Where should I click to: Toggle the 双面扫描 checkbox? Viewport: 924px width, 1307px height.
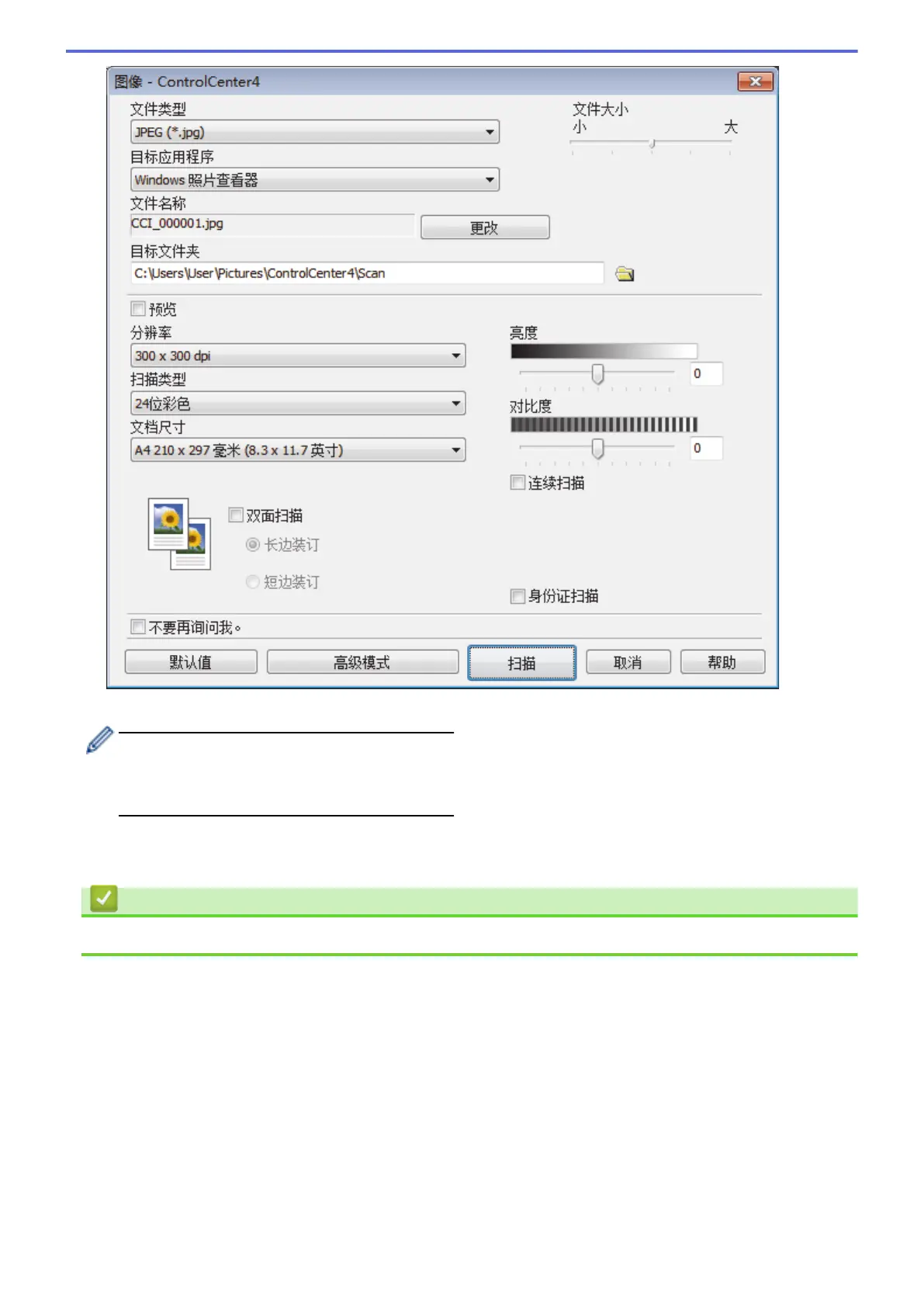click(236, 515)
